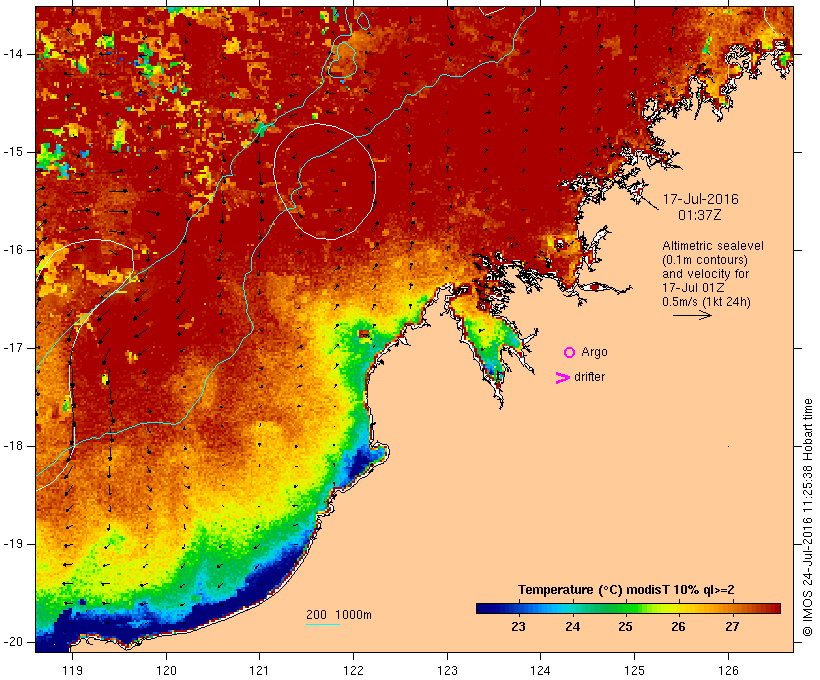Click longitude axis label '124'

pos(541,670)
